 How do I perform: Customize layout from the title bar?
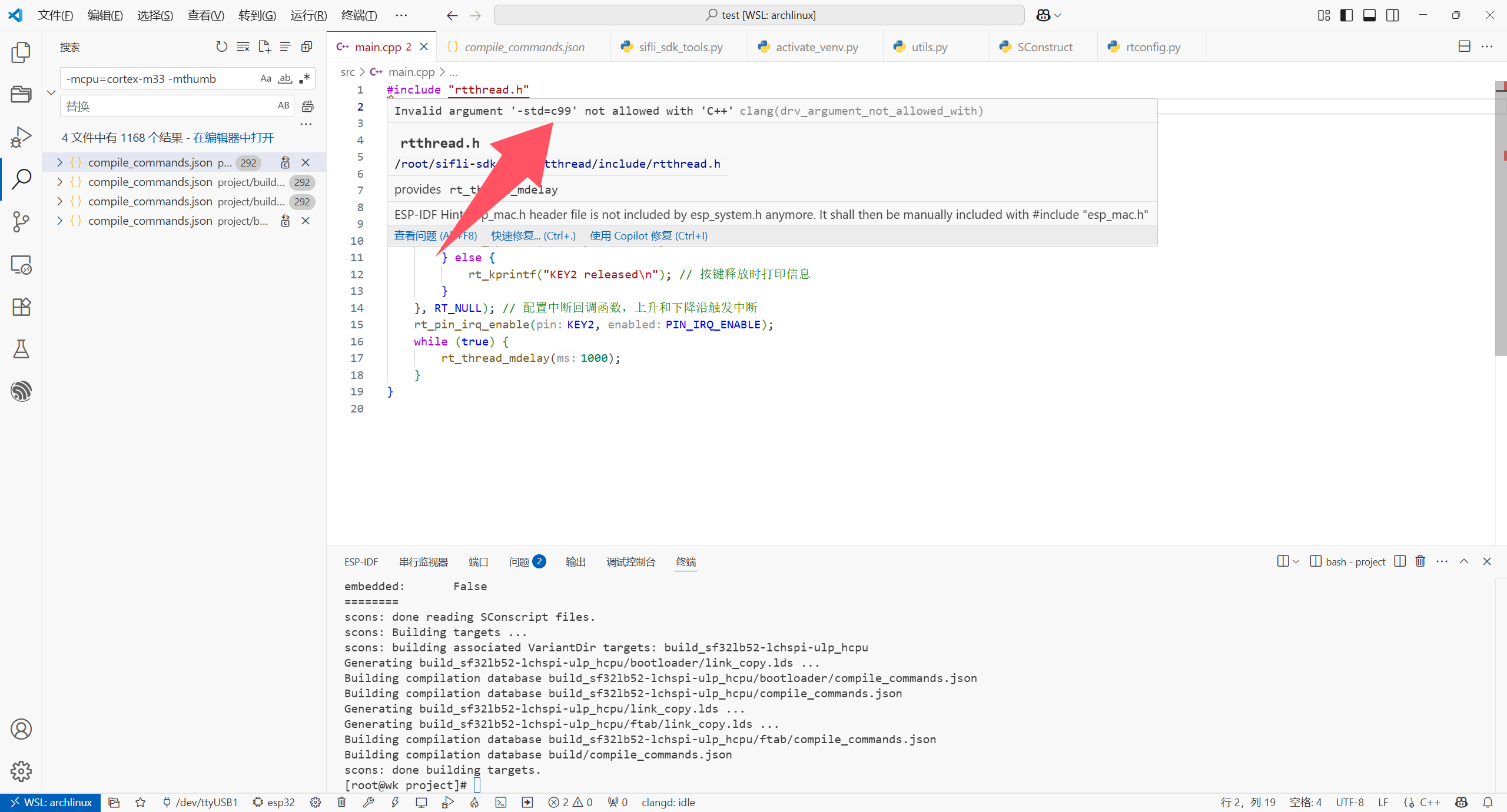[x=1324, y=15]
